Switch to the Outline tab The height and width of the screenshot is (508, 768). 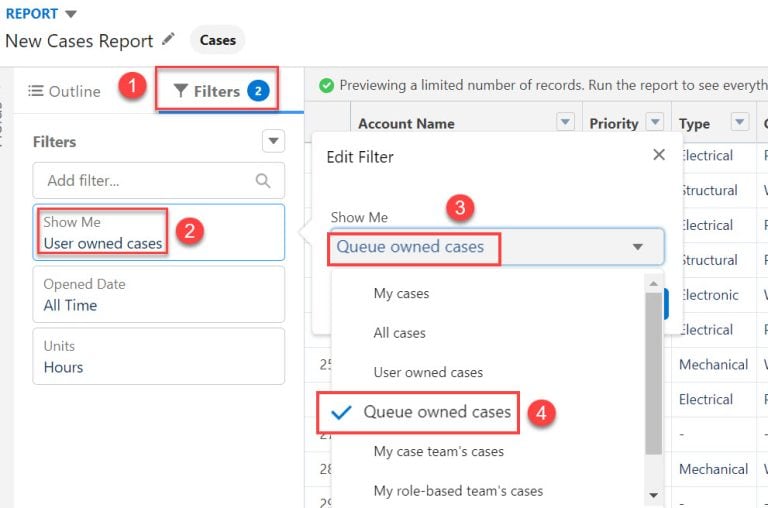(x=64, y=91)
